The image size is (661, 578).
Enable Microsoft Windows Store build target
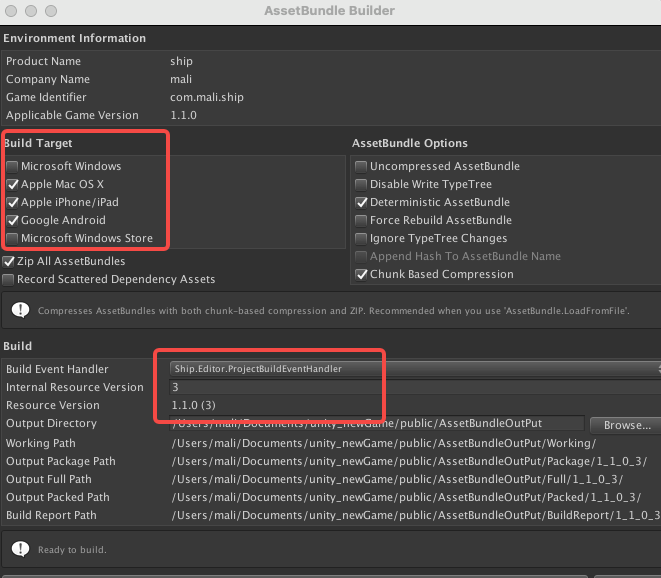pyautogui.click(x=12, y=239)
